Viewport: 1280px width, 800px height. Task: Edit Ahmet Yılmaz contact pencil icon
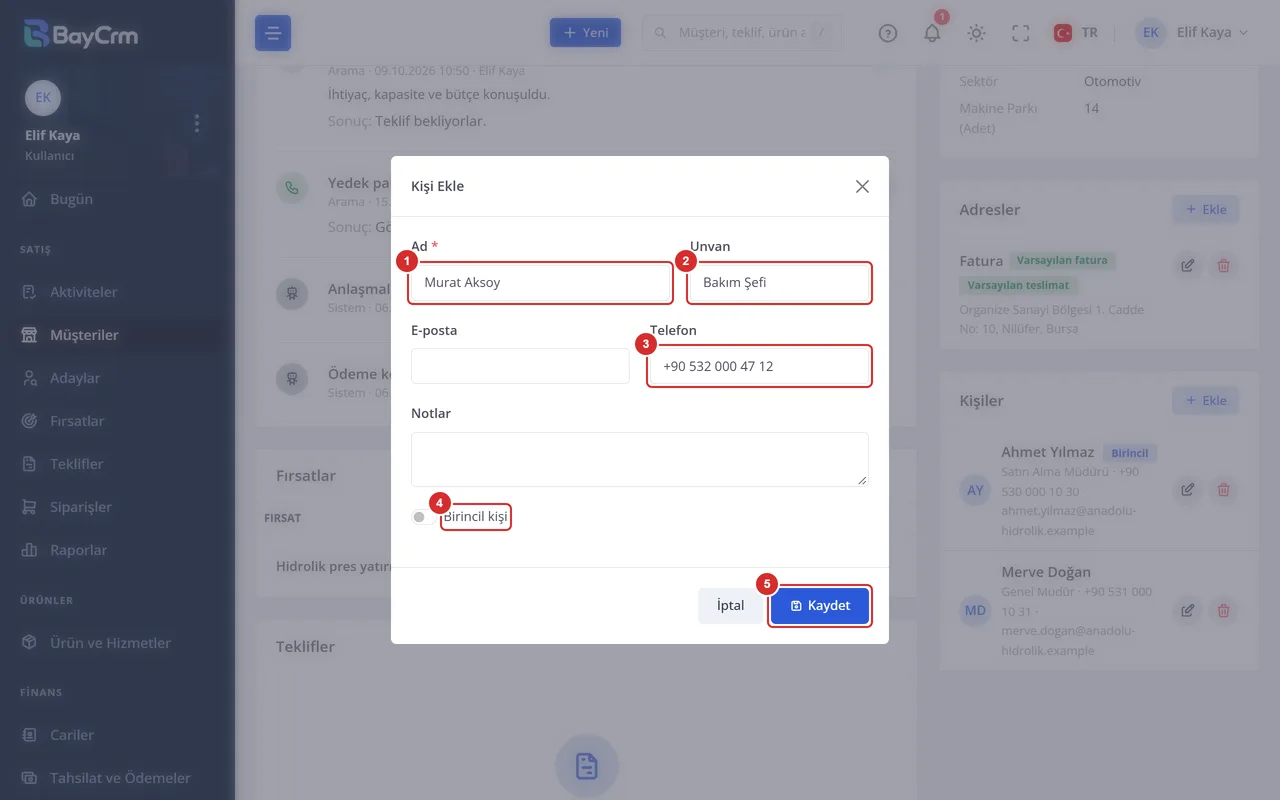coord(1187,490)
